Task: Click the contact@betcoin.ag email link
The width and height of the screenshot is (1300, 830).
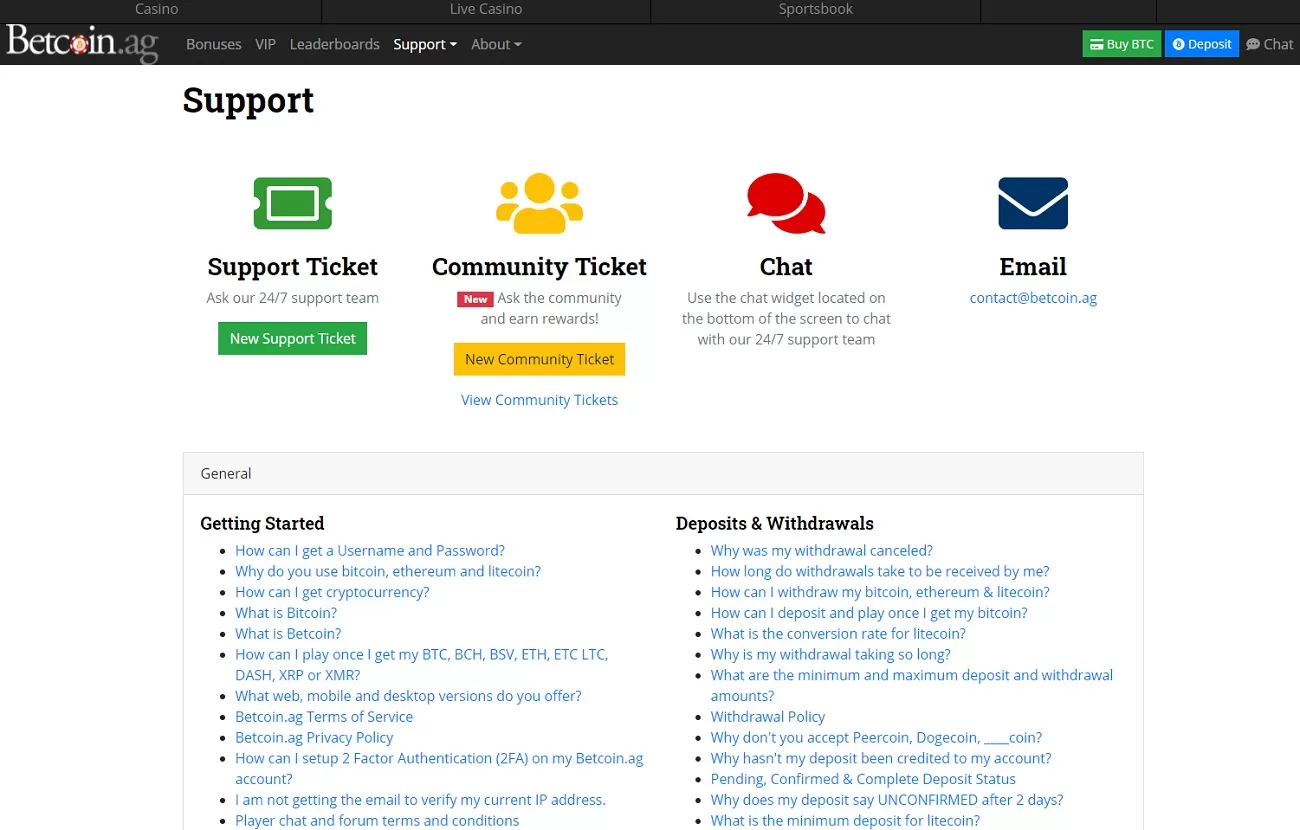Action: (1033, 298)
